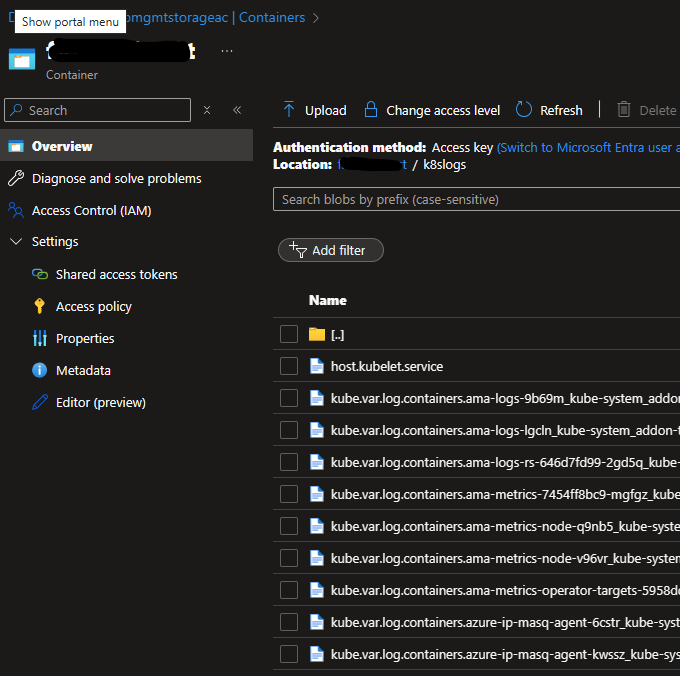This screenshot has width=680, height=676.
Task: Open Overview in the sidebar
Action: 126,146
